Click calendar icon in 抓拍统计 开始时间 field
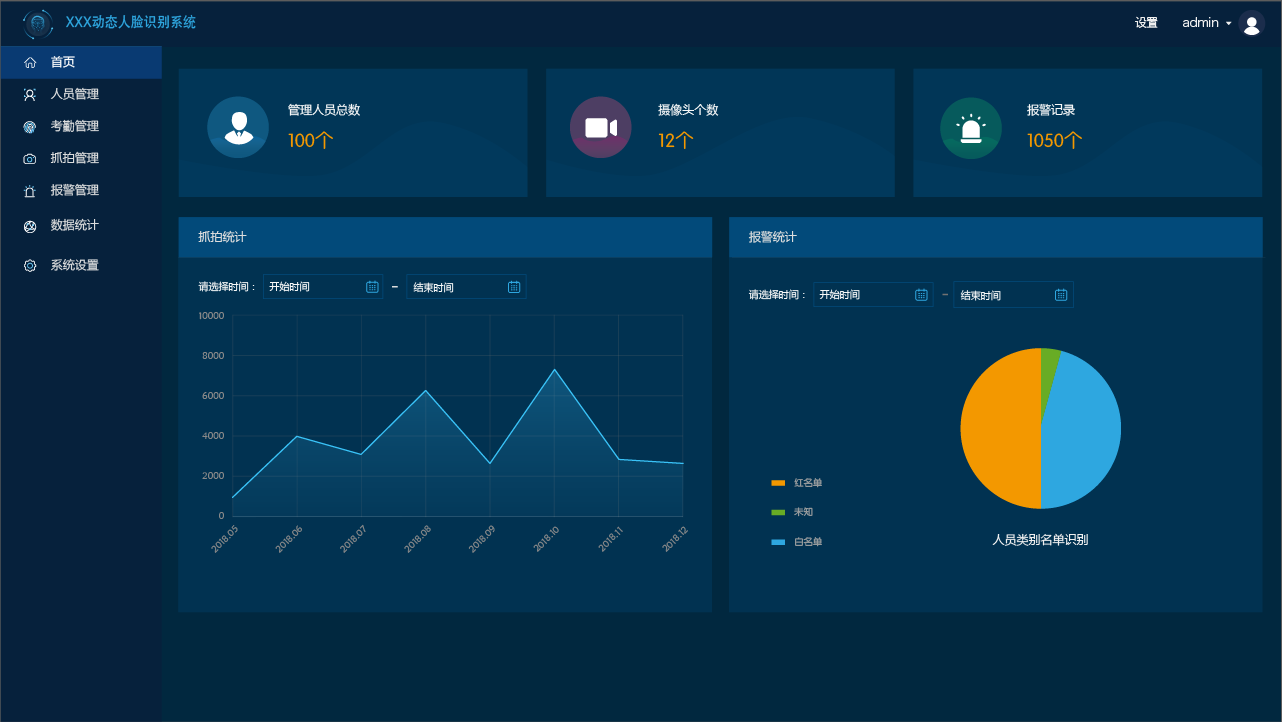 click(x=372, y=287)
